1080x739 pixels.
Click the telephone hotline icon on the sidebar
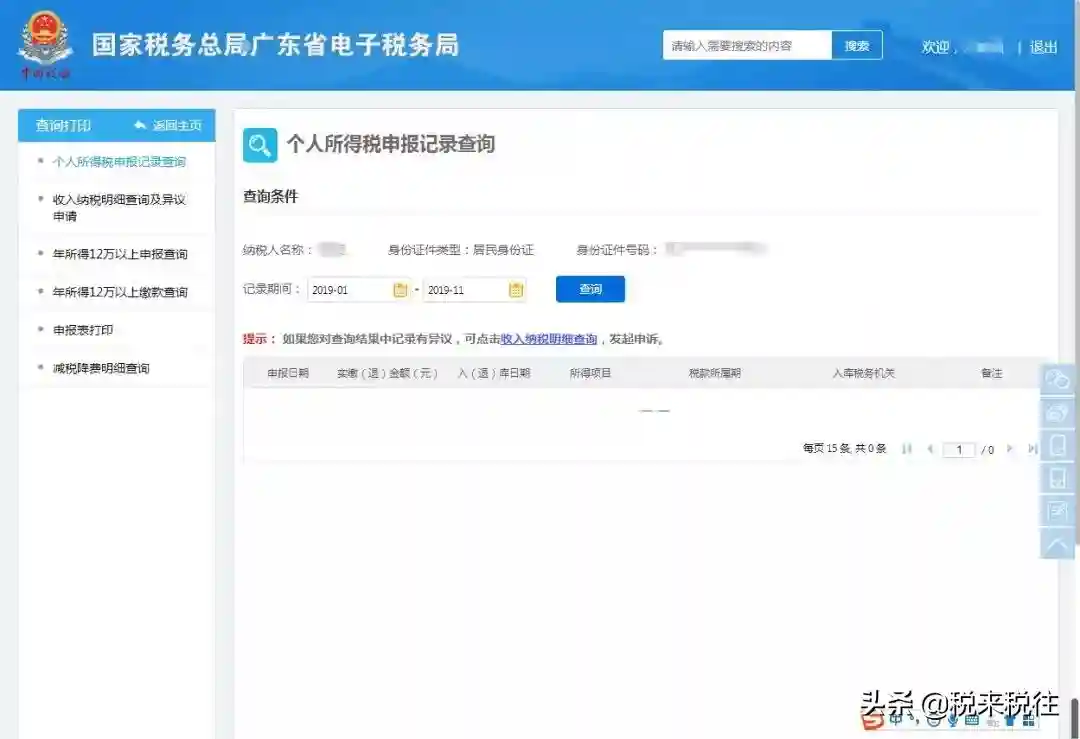click(x=1058, y=412)
